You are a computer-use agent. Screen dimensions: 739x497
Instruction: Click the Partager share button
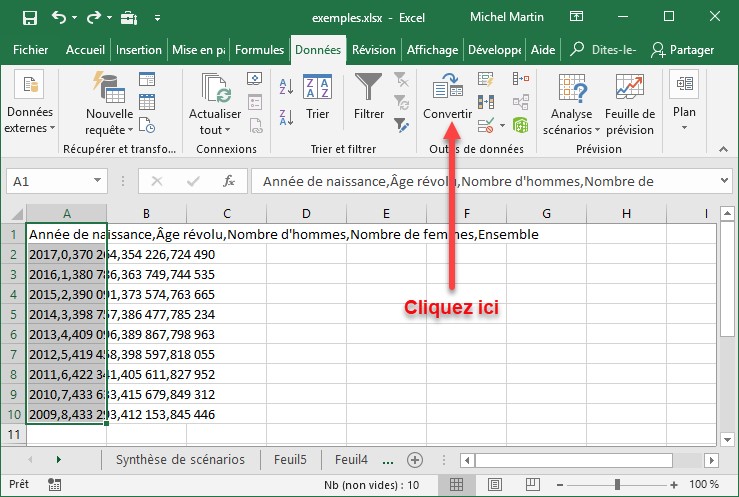tap(682, 50)
